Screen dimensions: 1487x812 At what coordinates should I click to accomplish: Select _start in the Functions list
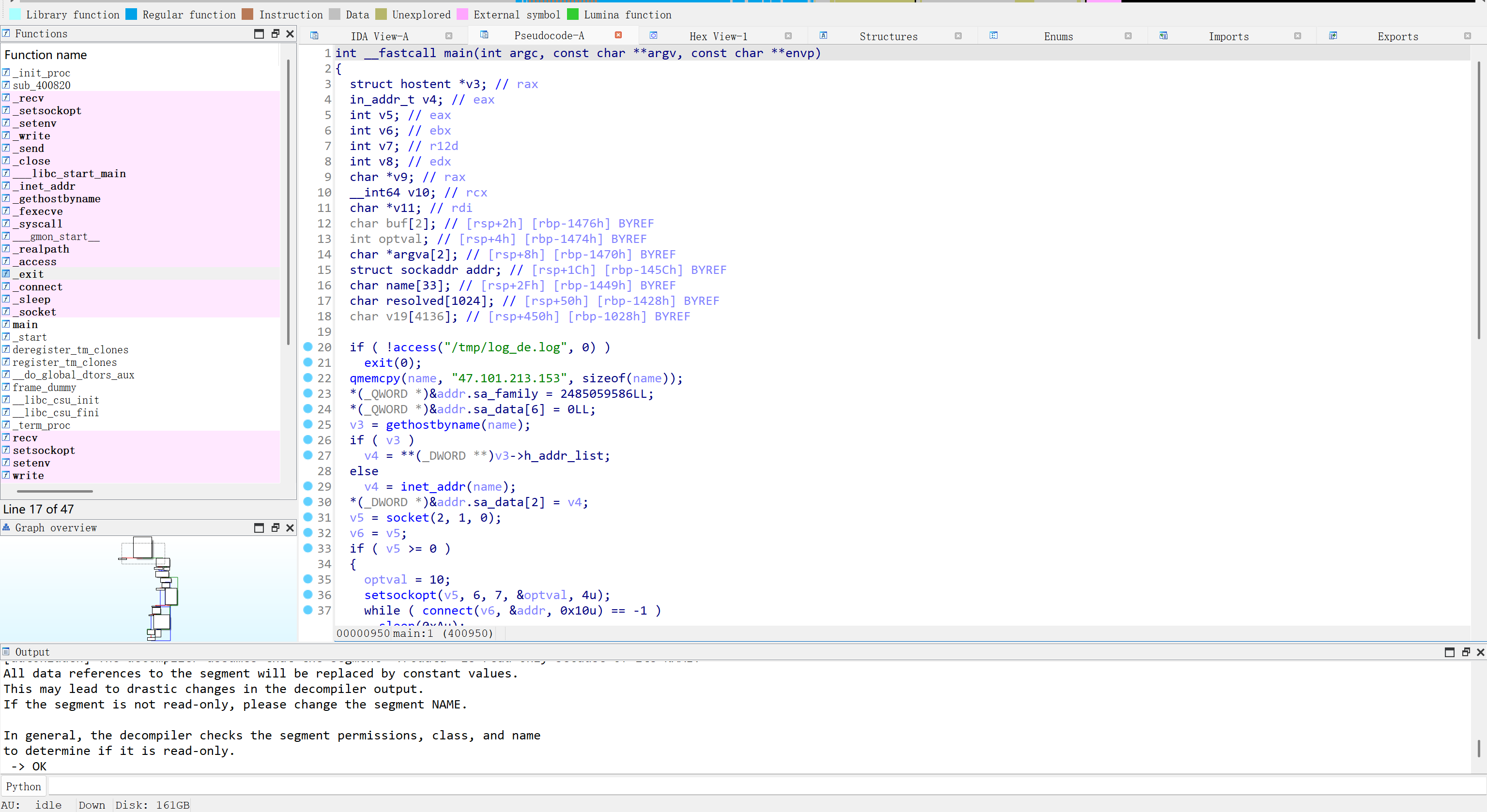140,337
